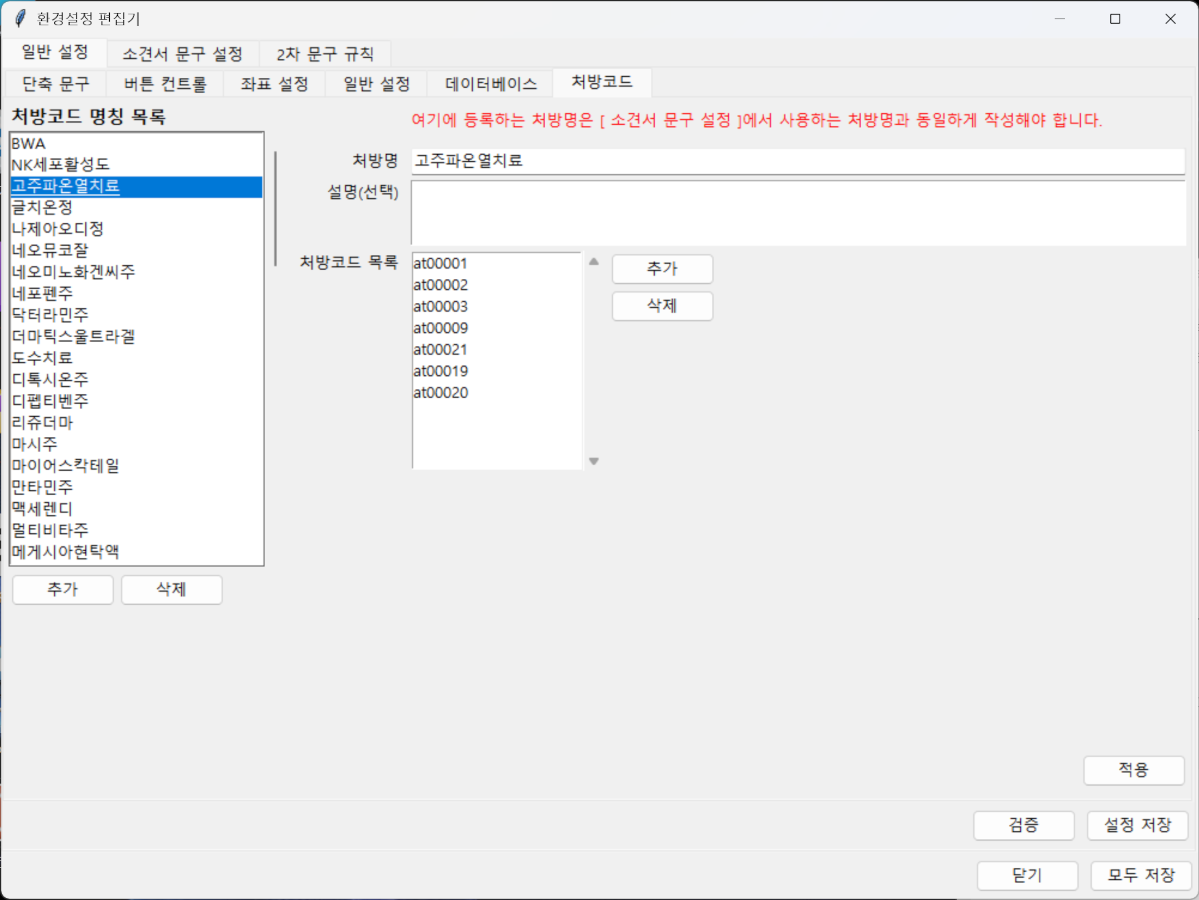Open the 좌표 설정 sub-tab

click(274, 84)
